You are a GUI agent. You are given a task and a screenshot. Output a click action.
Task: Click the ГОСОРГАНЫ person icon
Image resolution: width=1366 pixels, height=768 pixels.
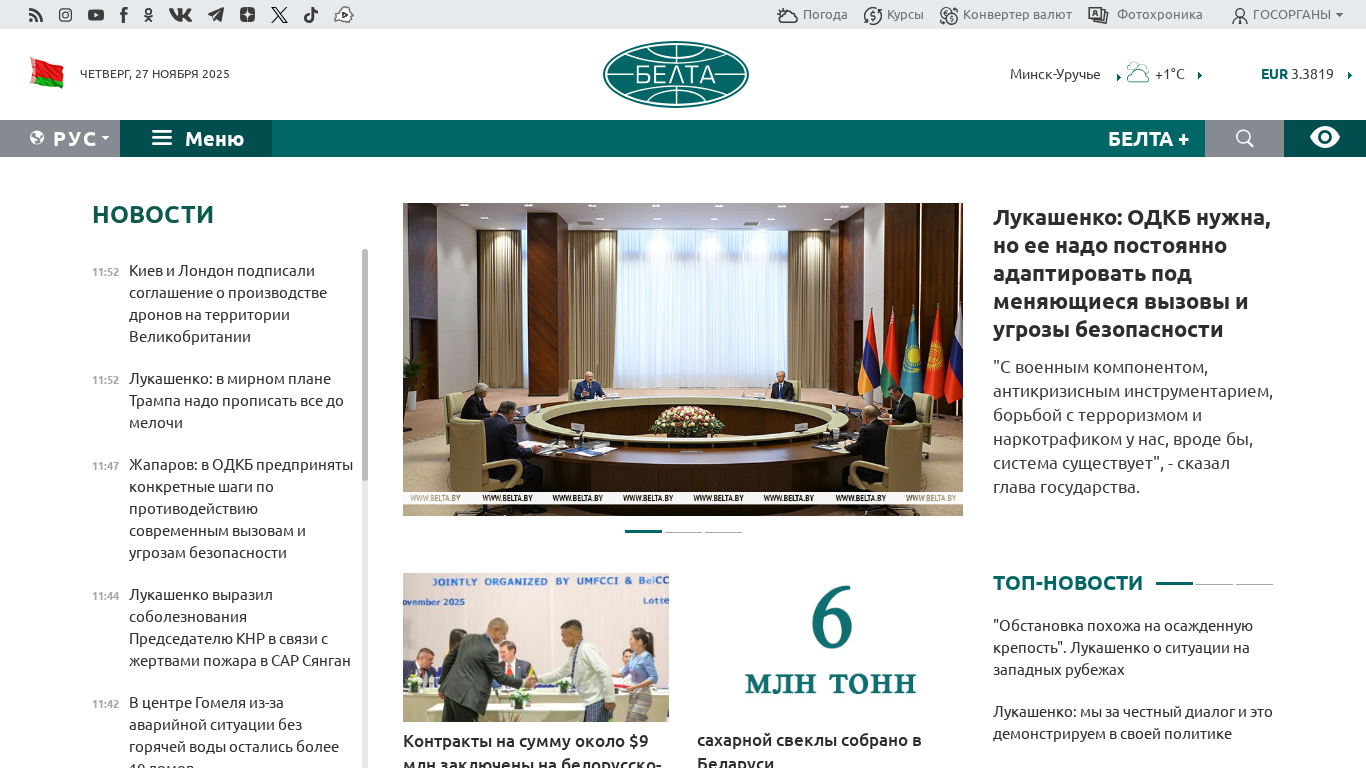(1240, 15)
